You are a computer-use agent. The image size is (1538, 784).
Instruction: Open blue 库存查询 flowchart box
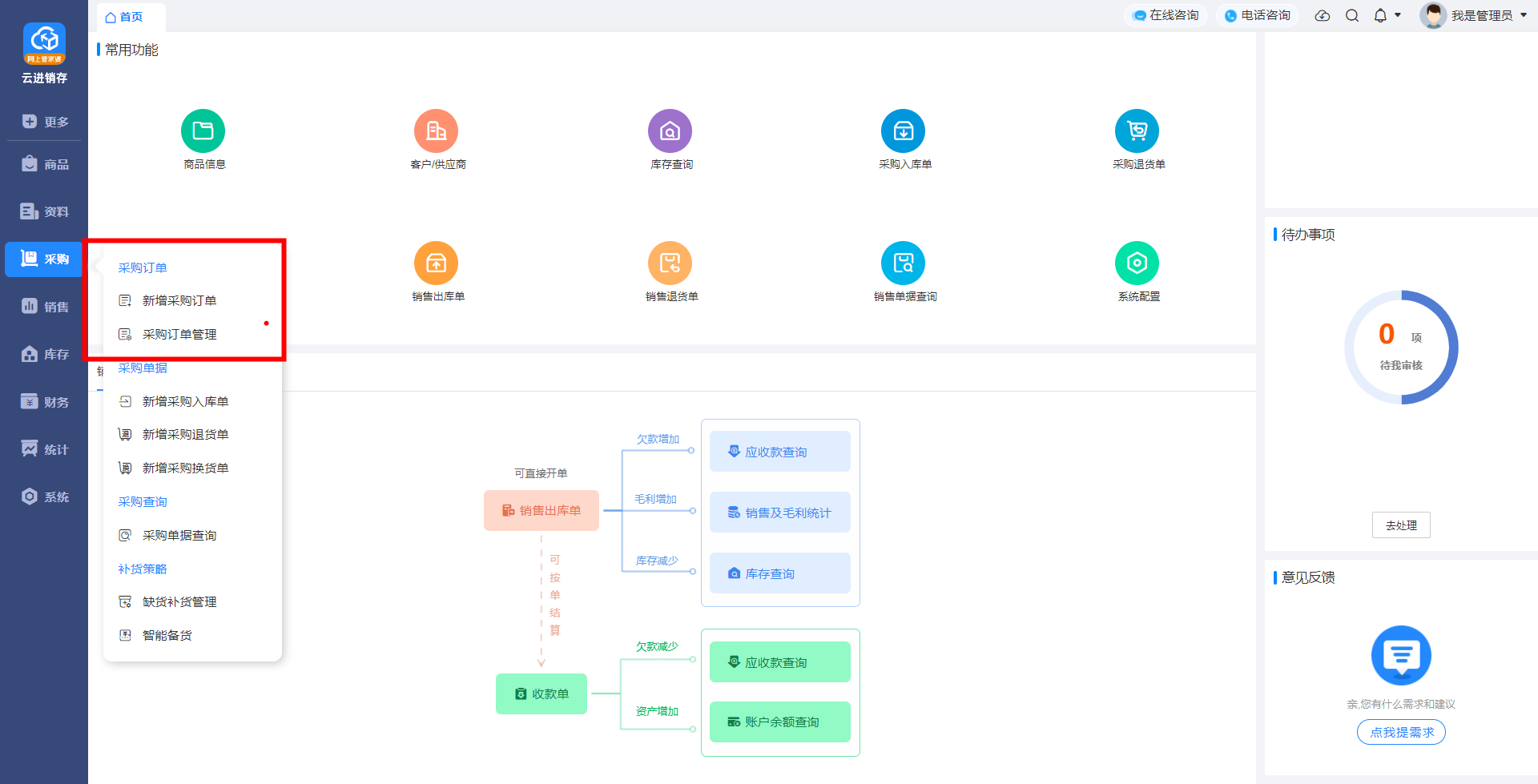click(780, 574)
